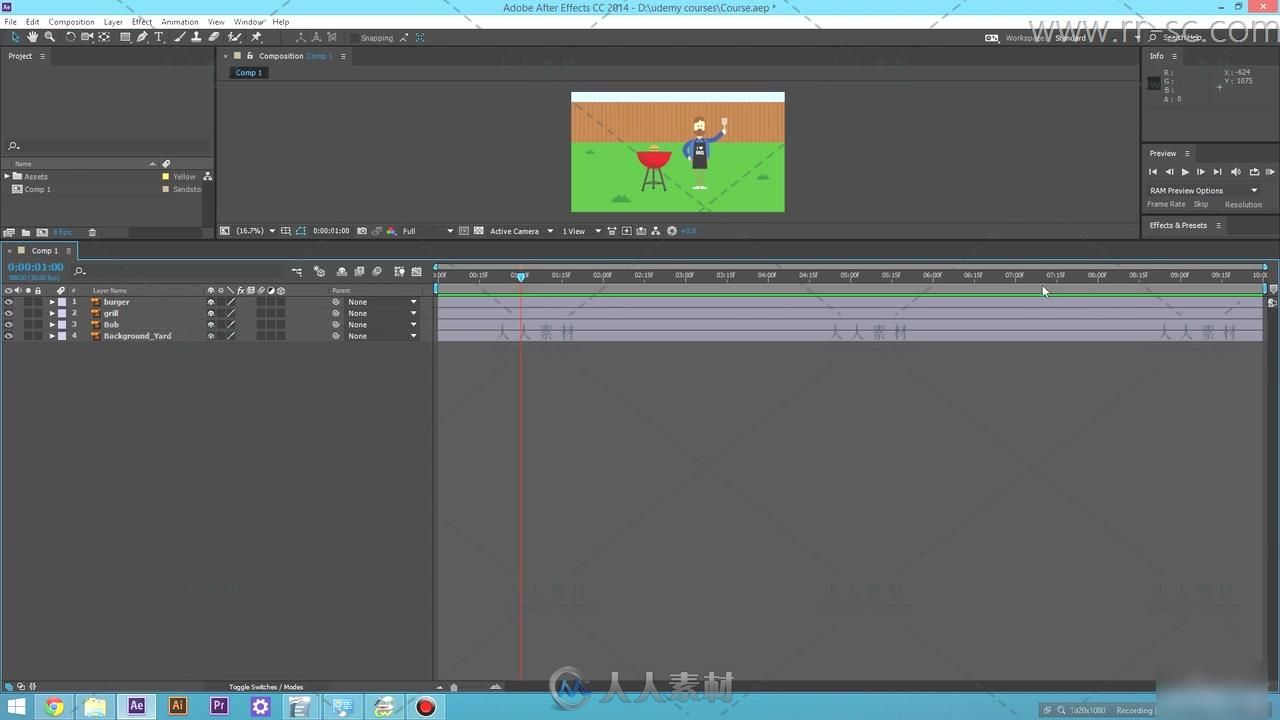Hide the Background_Yard layer
Viewport: 1280px width, 720px height.
tap(9, 336)
